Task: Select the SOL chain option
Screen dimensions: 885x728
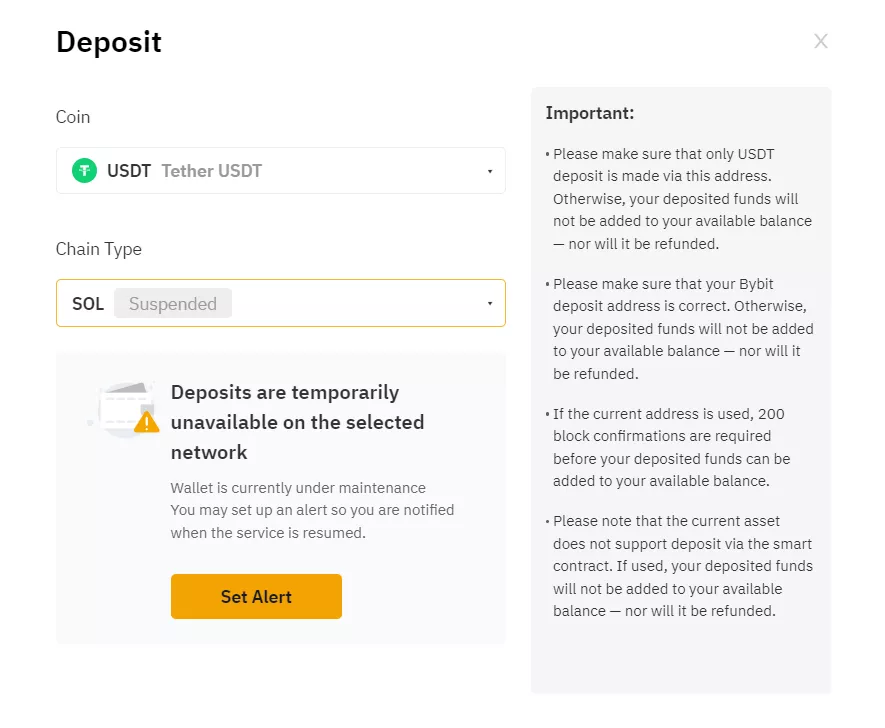Action: point(87,303)
